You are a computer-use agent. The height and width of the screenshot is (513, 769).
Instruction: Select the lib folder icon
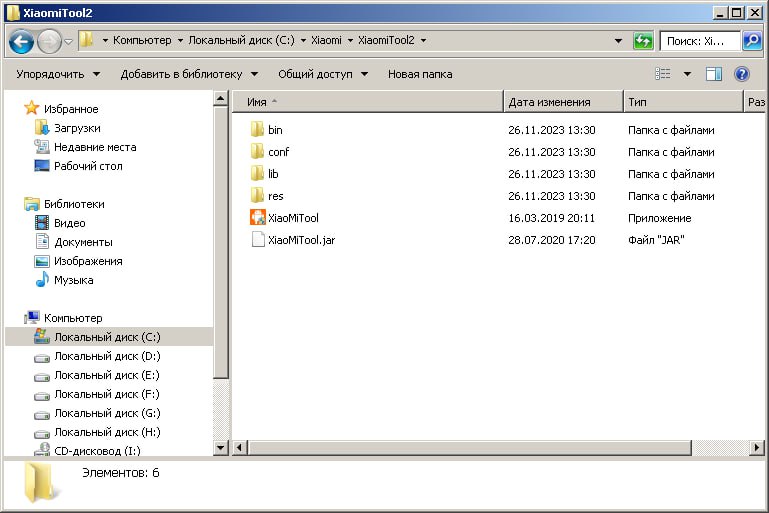[x=257, y=174]
